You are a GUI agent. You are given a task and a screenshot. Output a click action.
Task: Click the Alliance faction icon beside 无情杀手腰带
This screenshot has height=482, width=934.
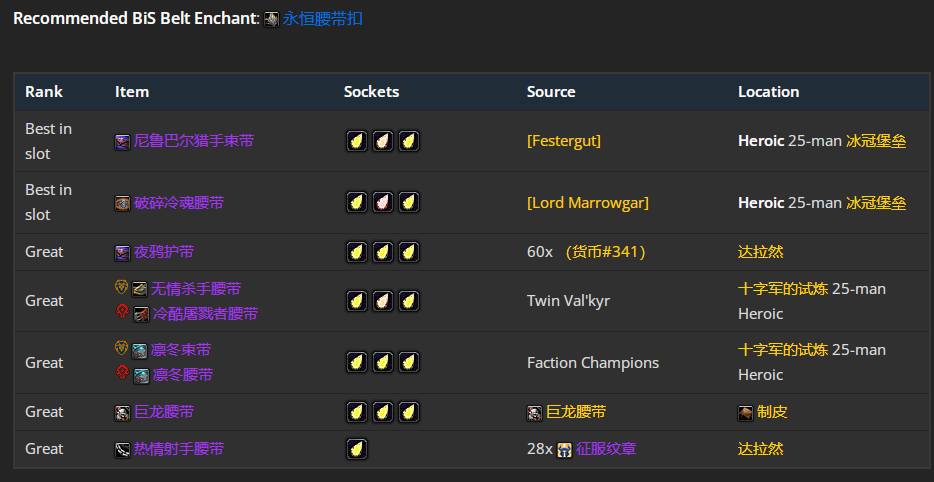click(122, 288)
